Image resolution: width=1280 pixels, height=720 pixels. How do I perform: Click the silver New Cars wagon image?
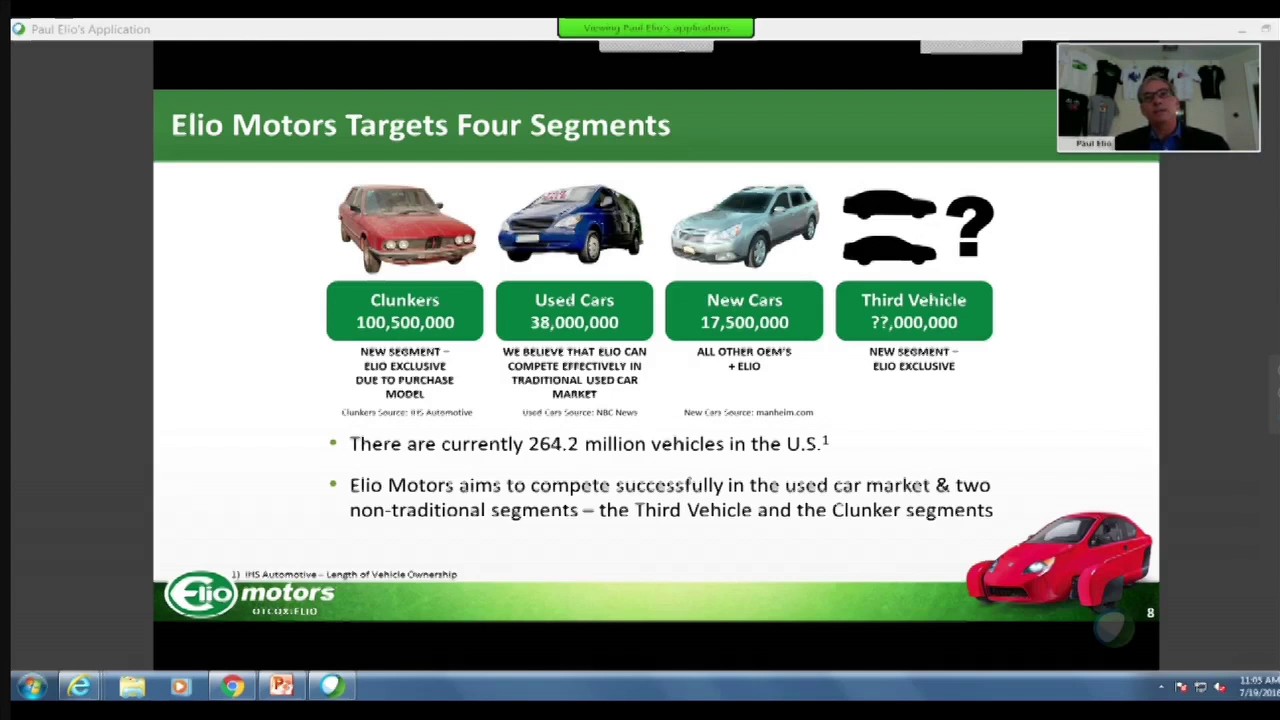coord(745,226)
